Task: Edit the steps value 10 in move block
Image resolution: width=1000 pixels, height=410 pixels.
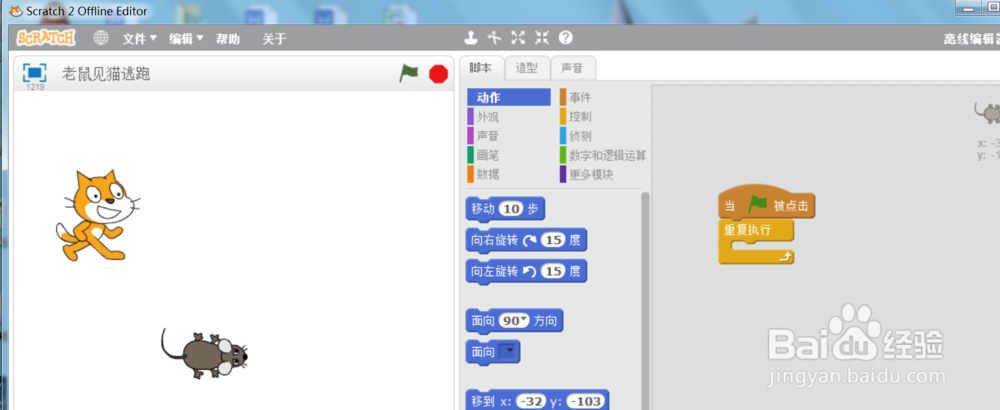Action: [511, 209]
